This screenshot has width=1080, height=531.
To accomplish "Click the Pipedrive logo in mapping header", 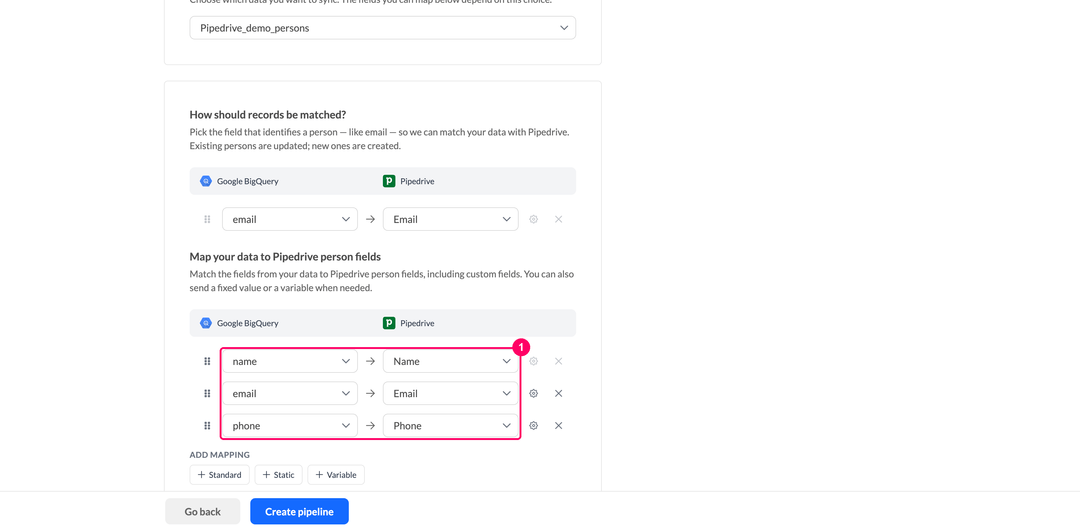I will click(x=388, y=322).
